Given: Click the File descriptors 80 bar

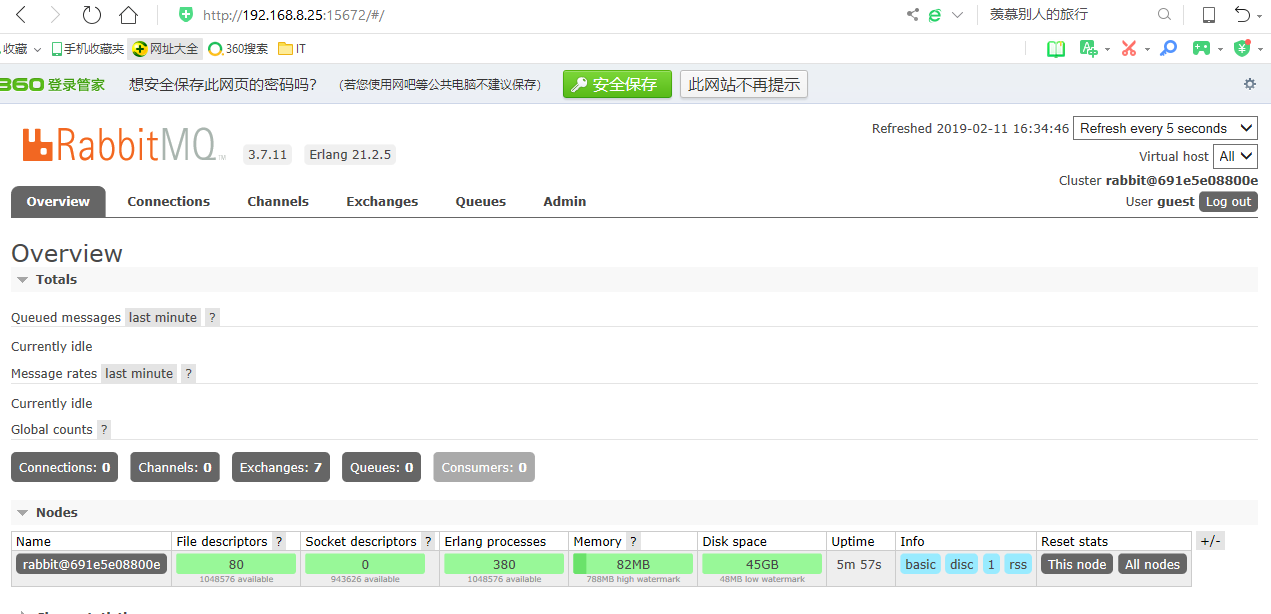Looking at the screenshot, I should [x=236, y=564].
